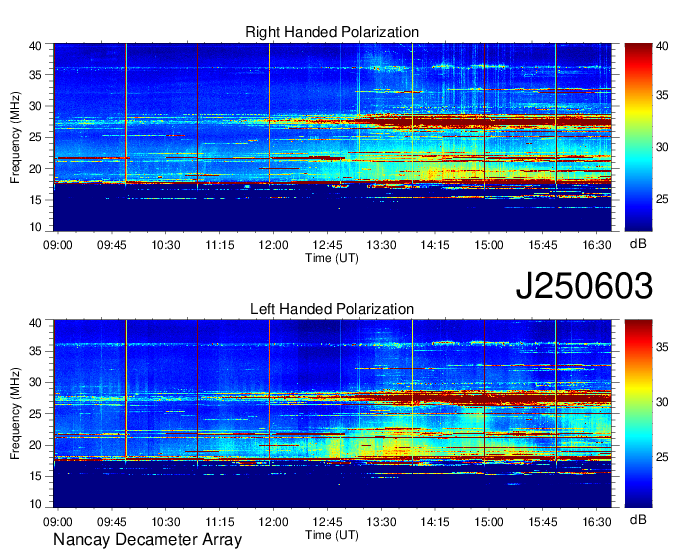Click the "12:45" tick on Left Handed plot
680x552 pixels.
[327, 522]
